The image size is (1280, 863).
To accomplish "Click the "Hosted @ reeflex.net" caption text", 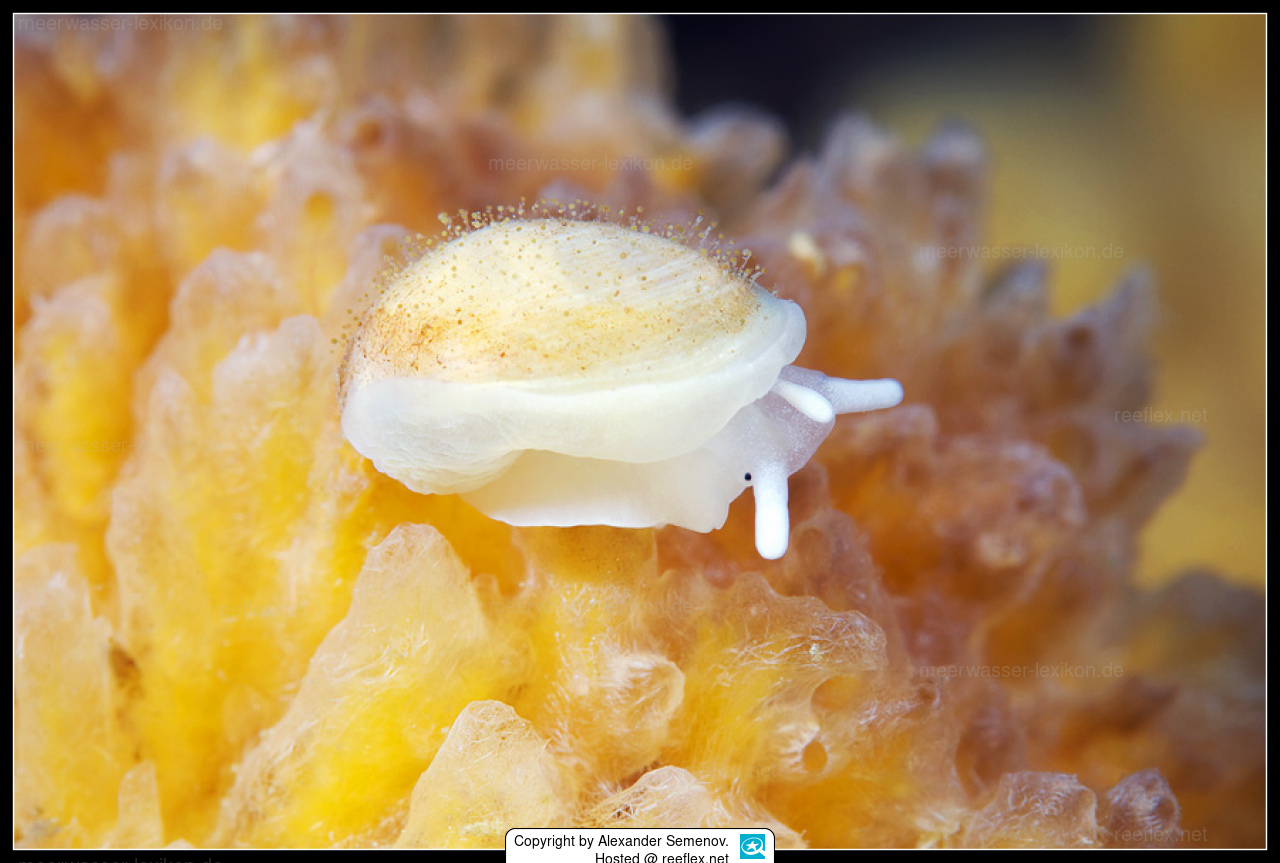I will point(661,857).
